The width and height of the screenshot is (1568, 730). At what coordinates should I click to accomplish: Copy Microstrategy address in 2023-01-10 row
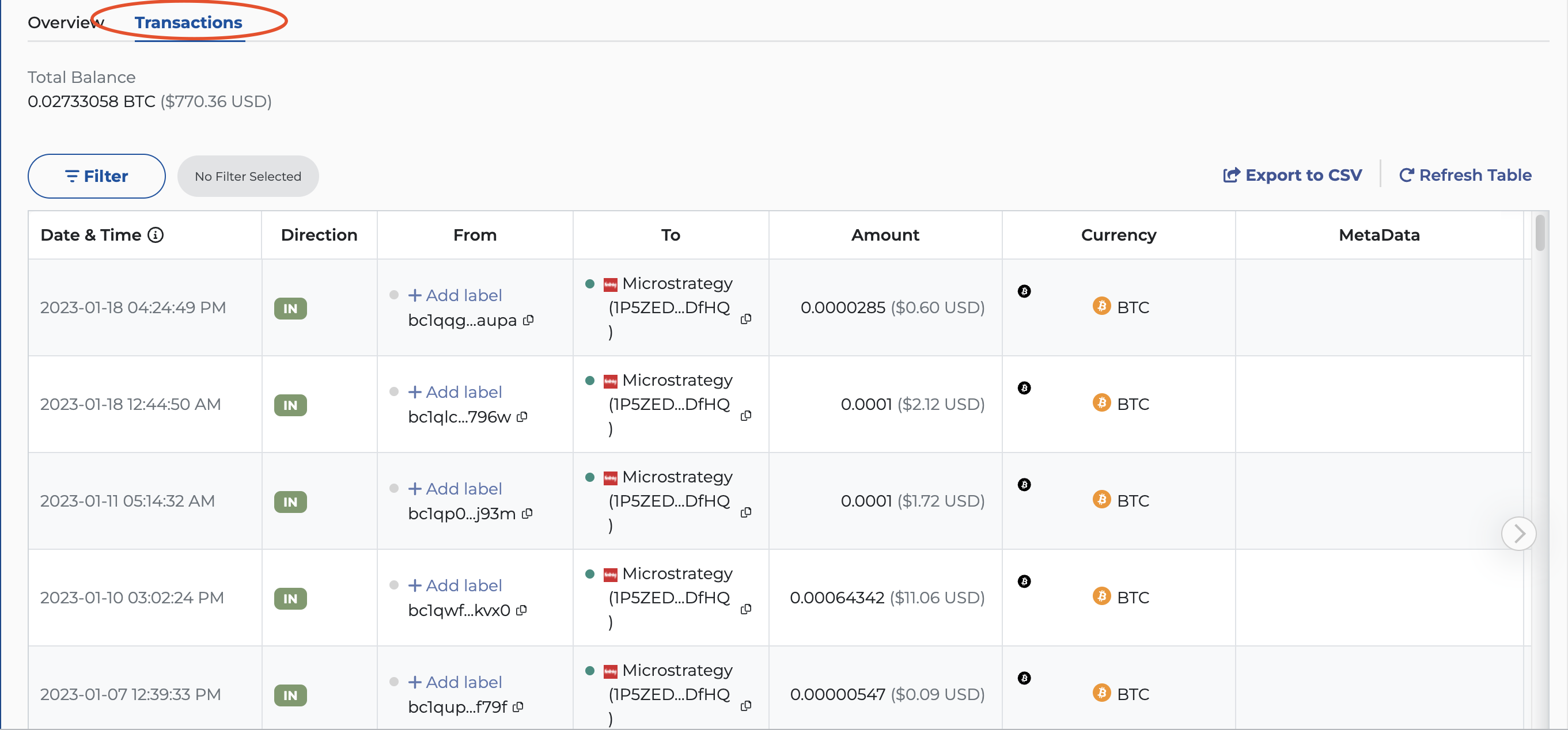point(745,609)
